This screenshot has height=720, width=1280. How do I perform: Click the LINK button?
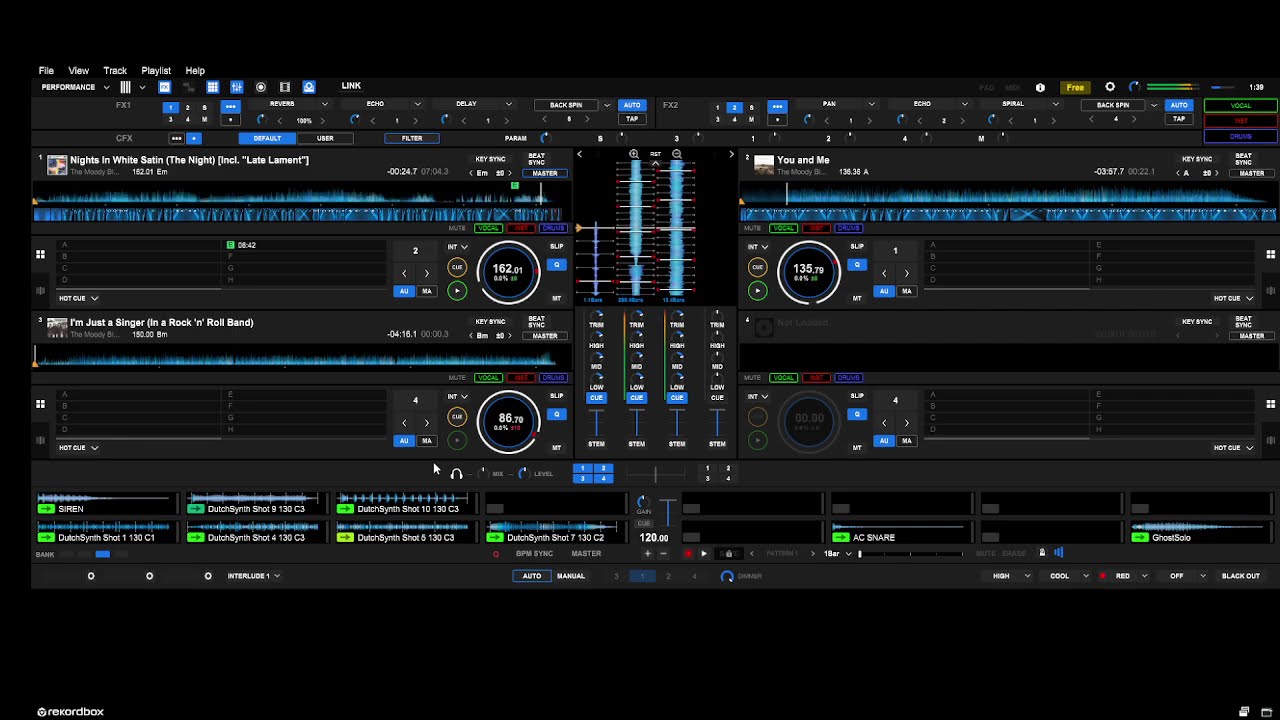coord(351,86)
